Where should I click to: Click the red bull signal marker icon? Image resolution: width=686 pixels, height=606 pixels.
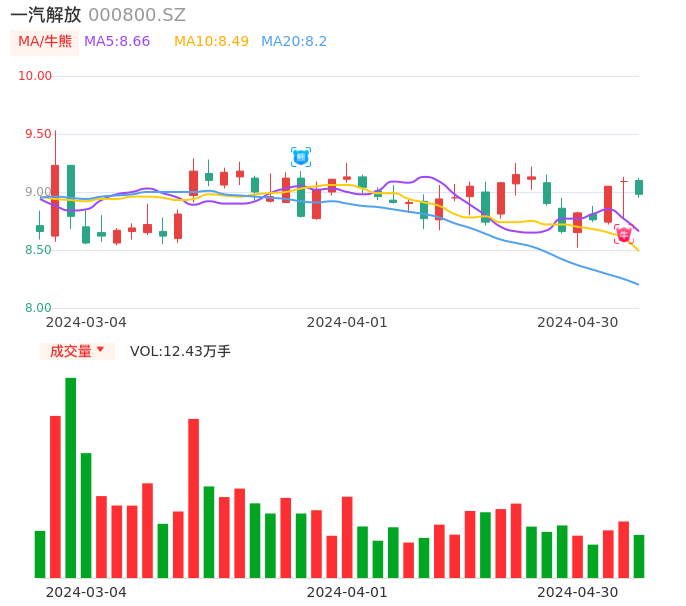[x=624, y=234]
